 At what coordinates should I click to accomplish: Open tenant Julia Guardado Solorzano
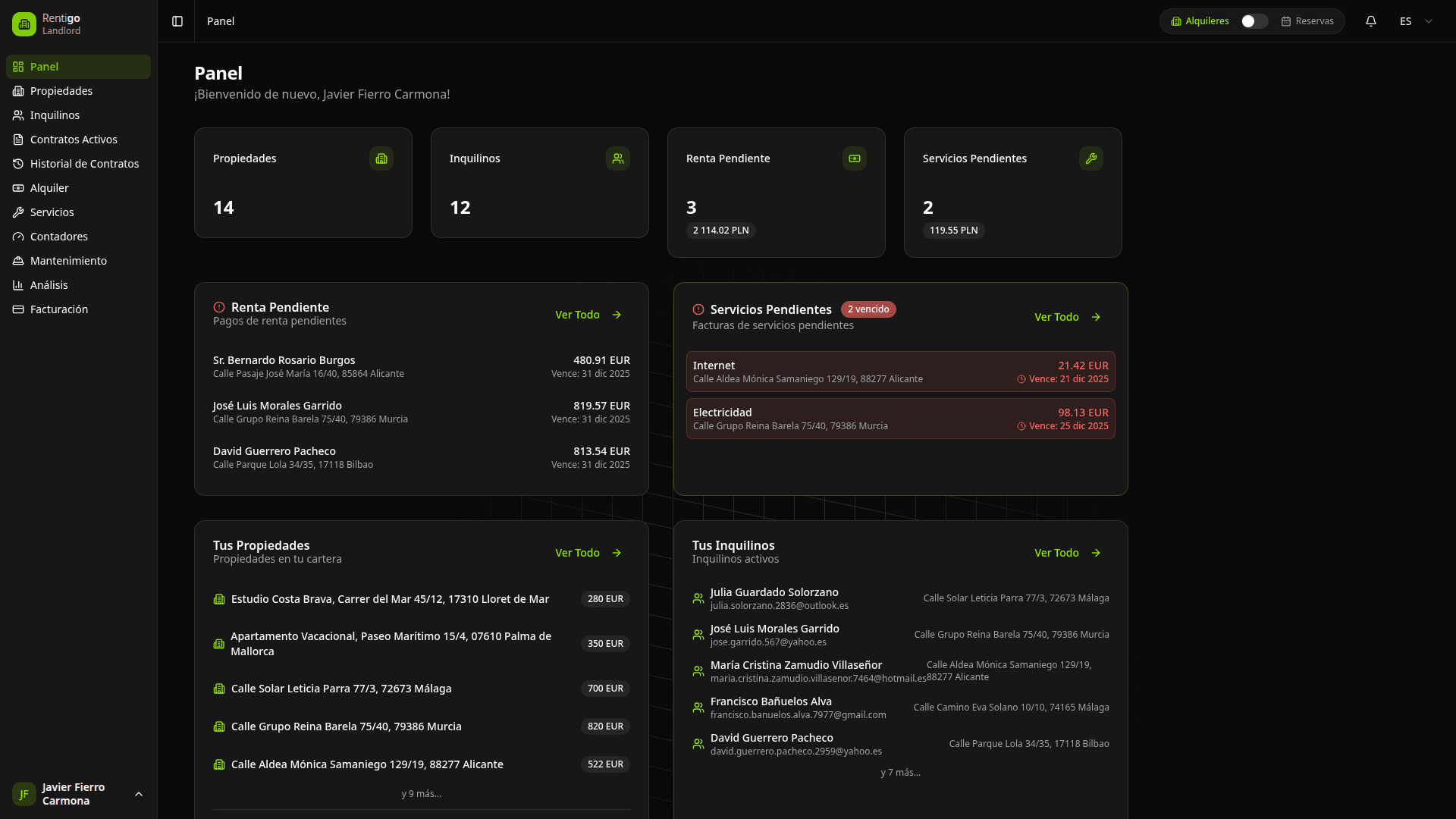click(774, 592)
